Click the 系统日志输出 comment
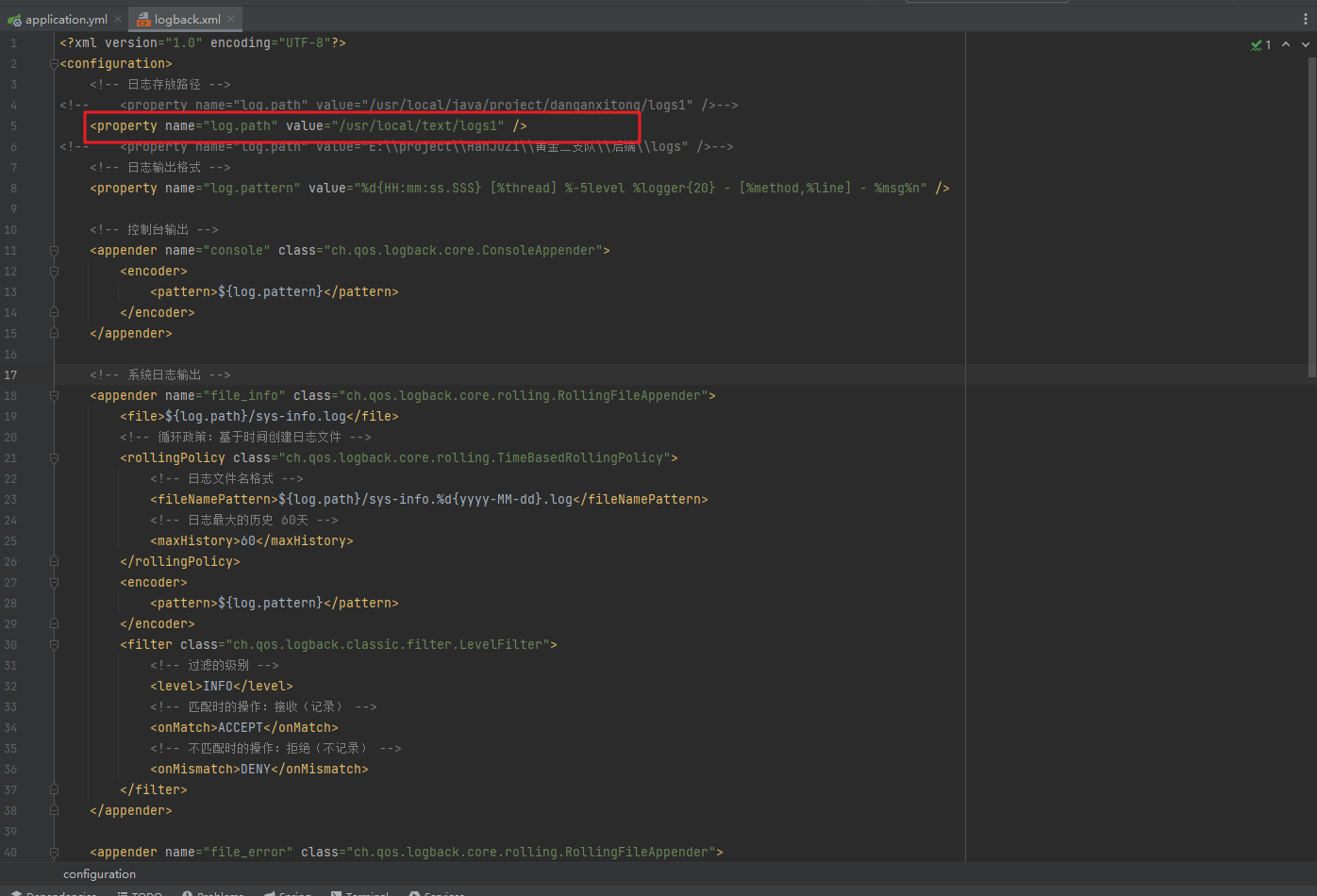 (x=160, y=375)
